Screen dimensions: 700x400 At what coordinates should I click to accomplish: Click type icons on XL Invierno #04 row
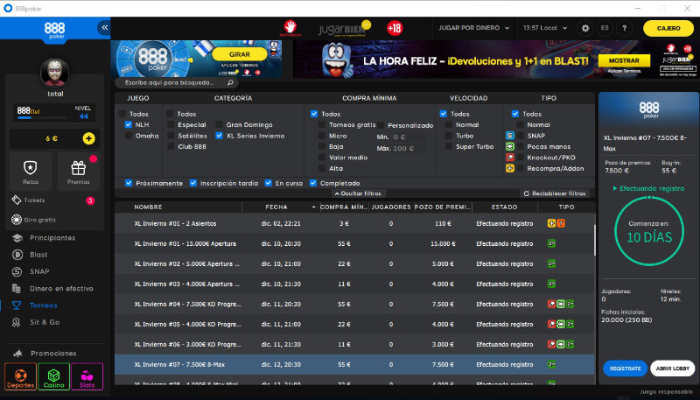point(561,304)
